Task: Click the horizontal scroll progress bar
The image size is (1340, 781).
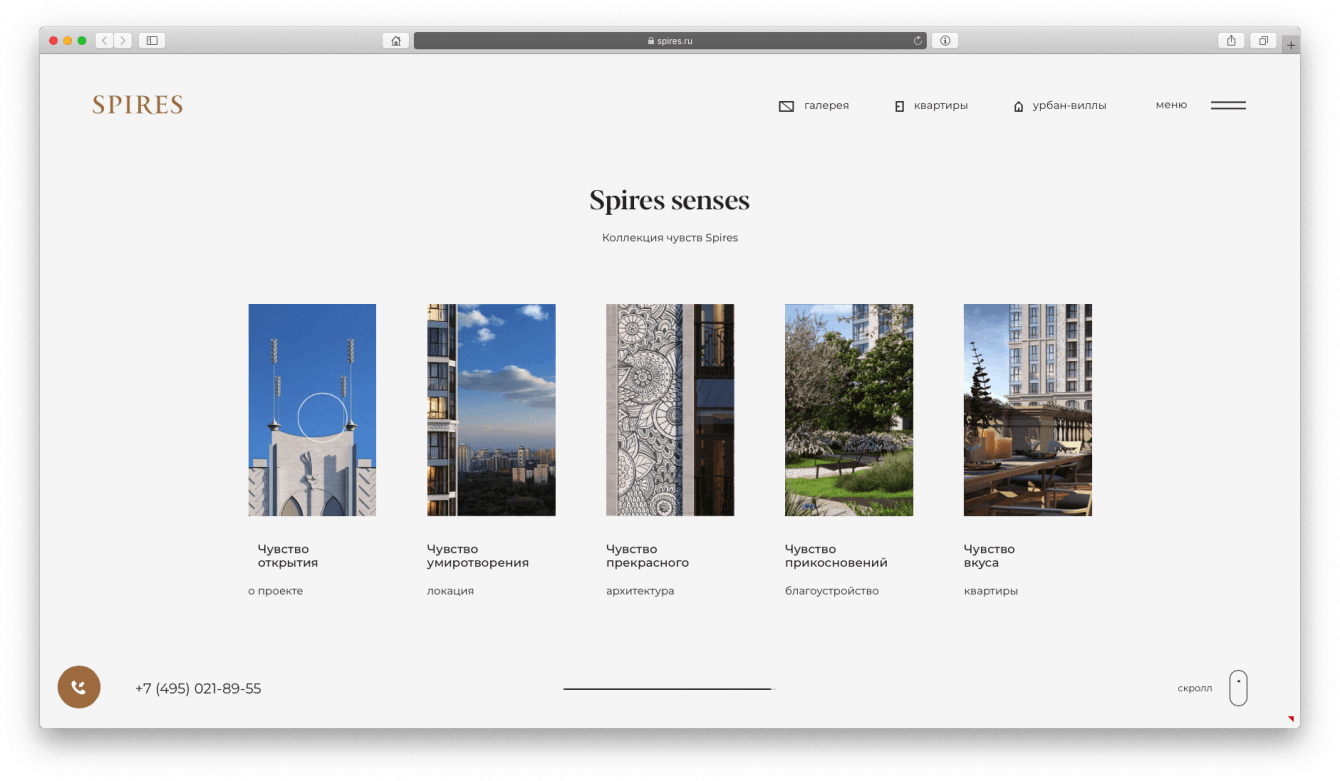Action: point(670,689)
